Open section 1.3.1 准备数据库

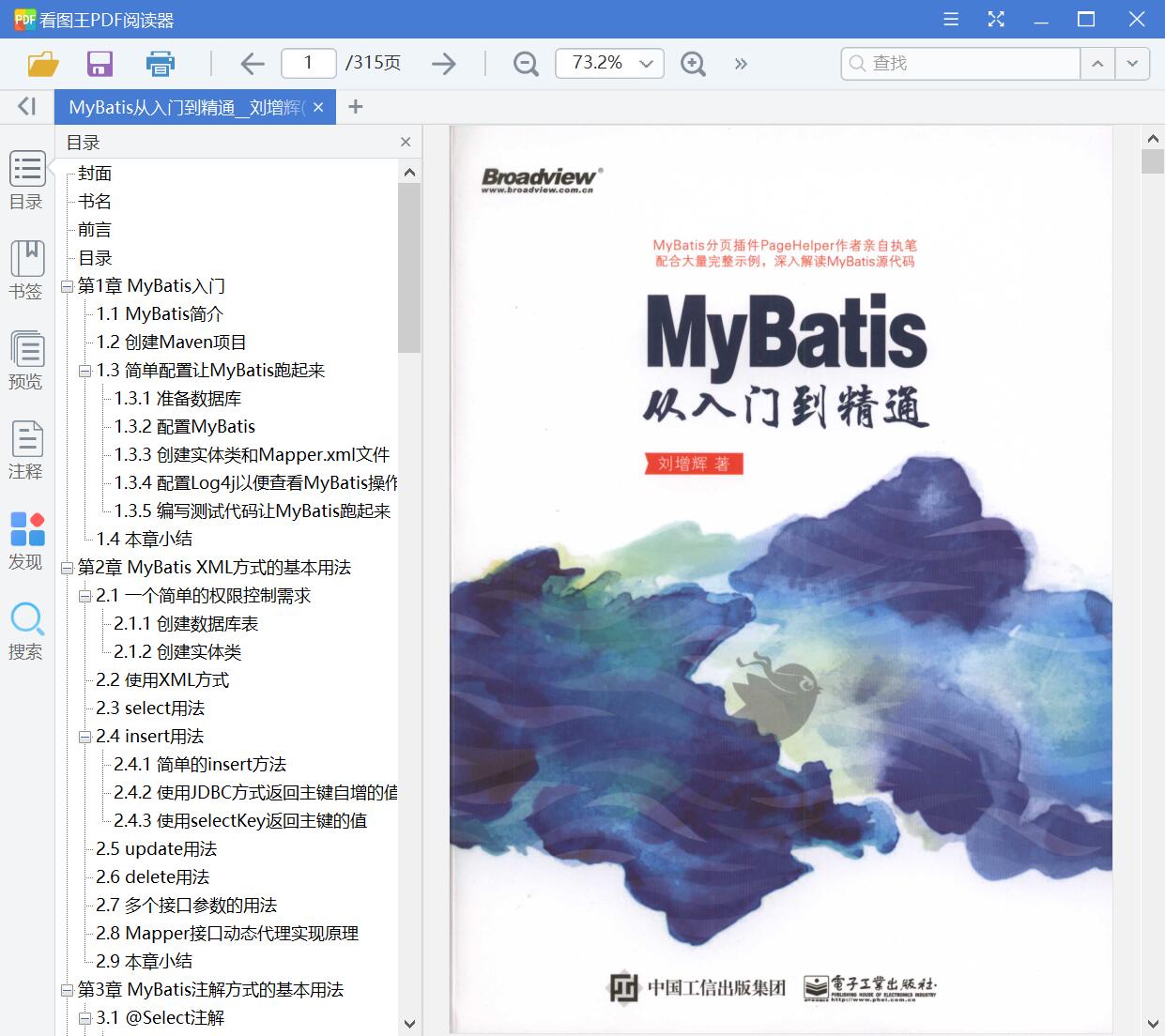(178, 399)
